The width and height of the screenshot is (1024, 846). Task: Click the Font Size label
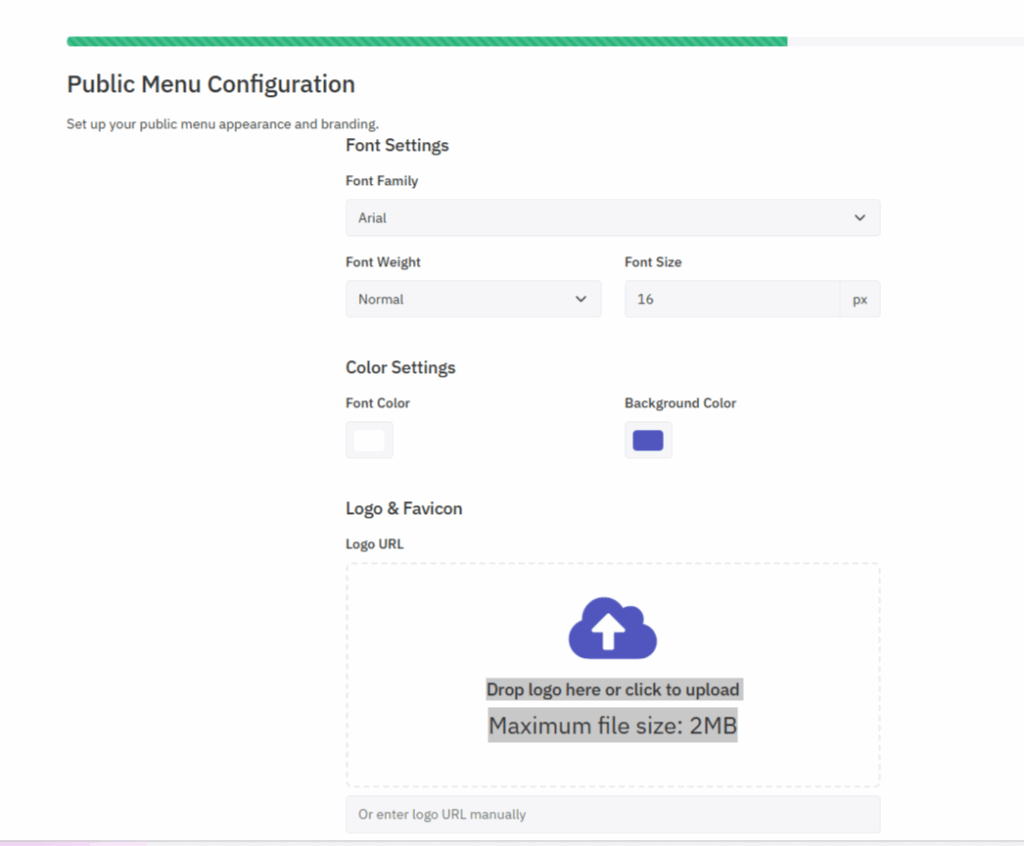[653, 262]
